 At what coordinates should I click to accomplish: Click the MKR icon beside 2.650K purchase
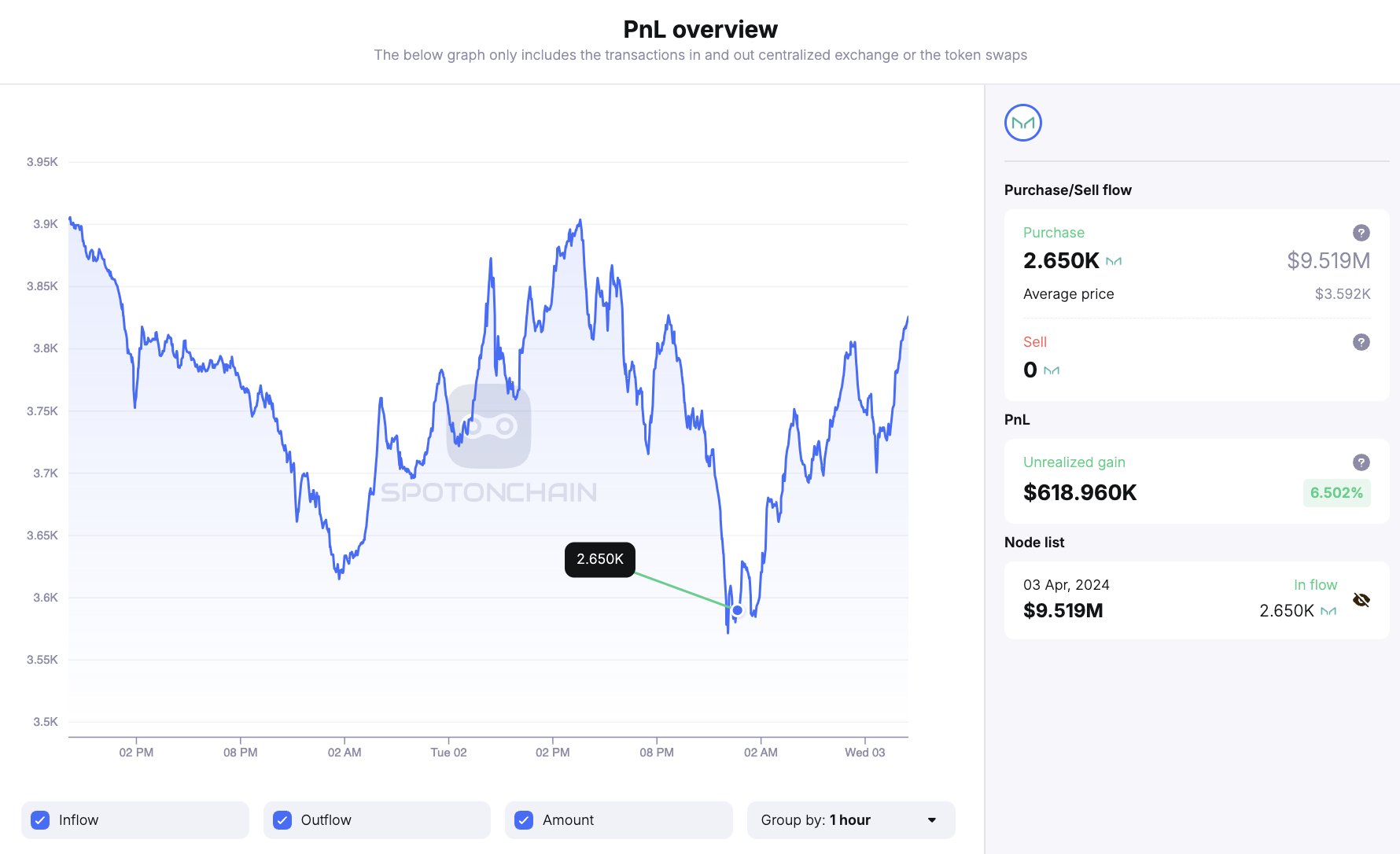coord(1114,261)
